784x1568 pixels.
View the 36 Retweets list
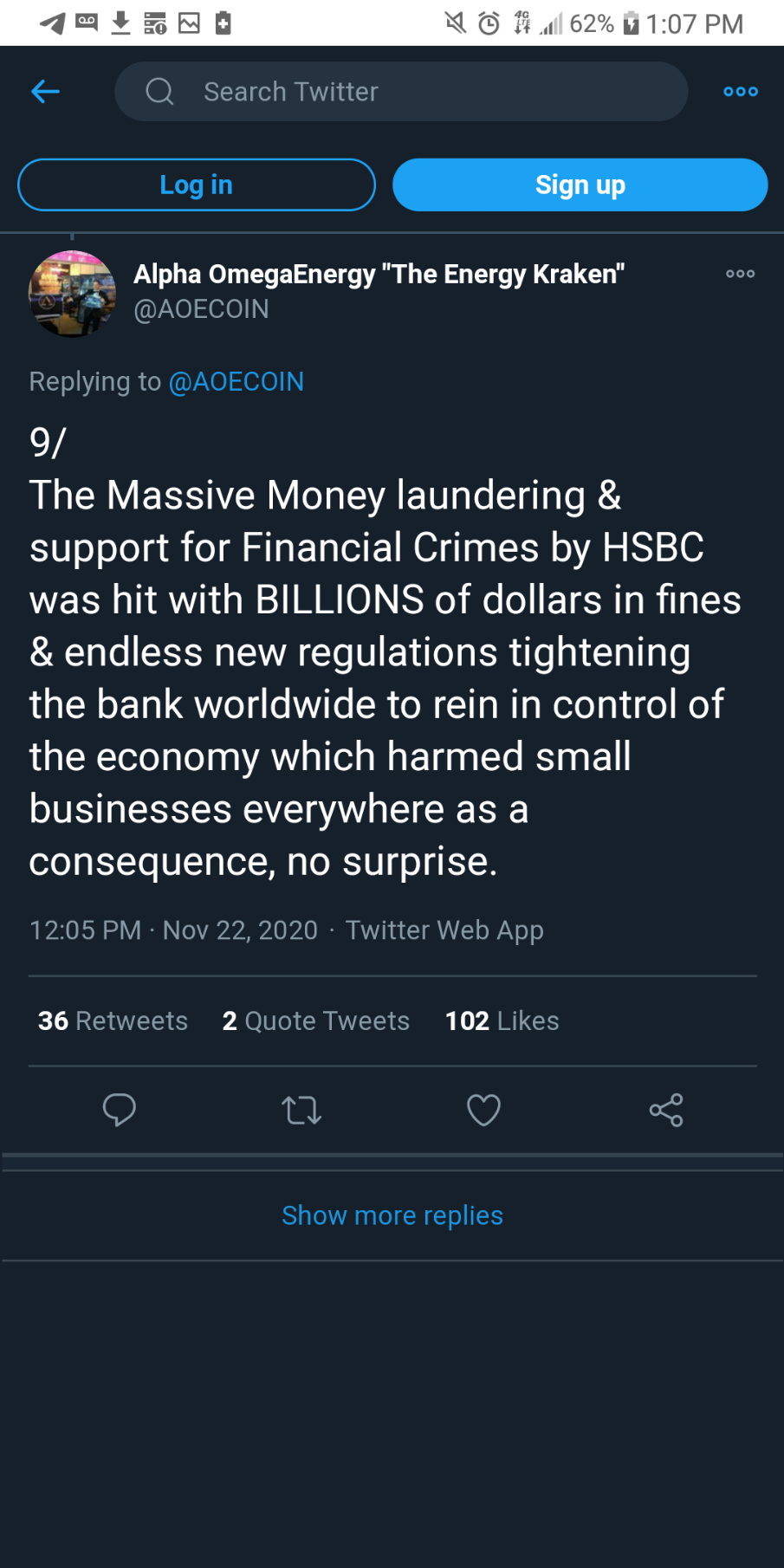click(113, 1020)
